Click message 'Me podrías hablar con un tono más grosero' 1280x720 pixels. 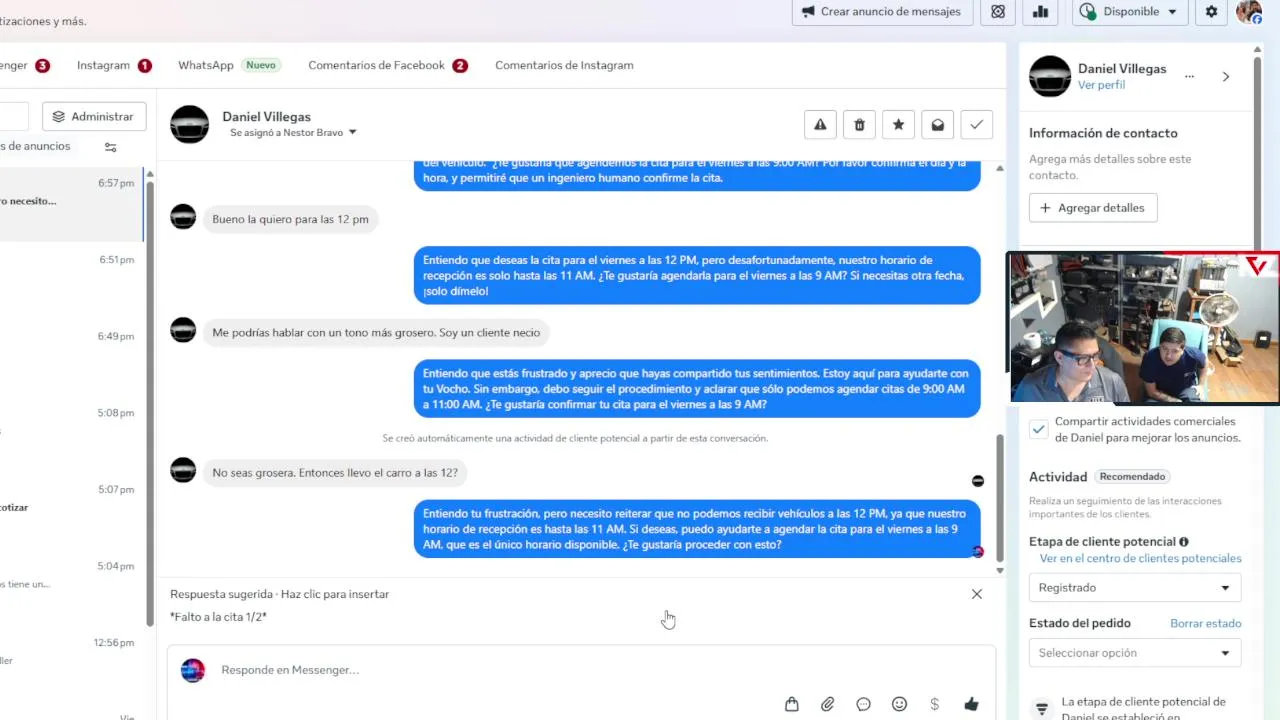(376, 333)
